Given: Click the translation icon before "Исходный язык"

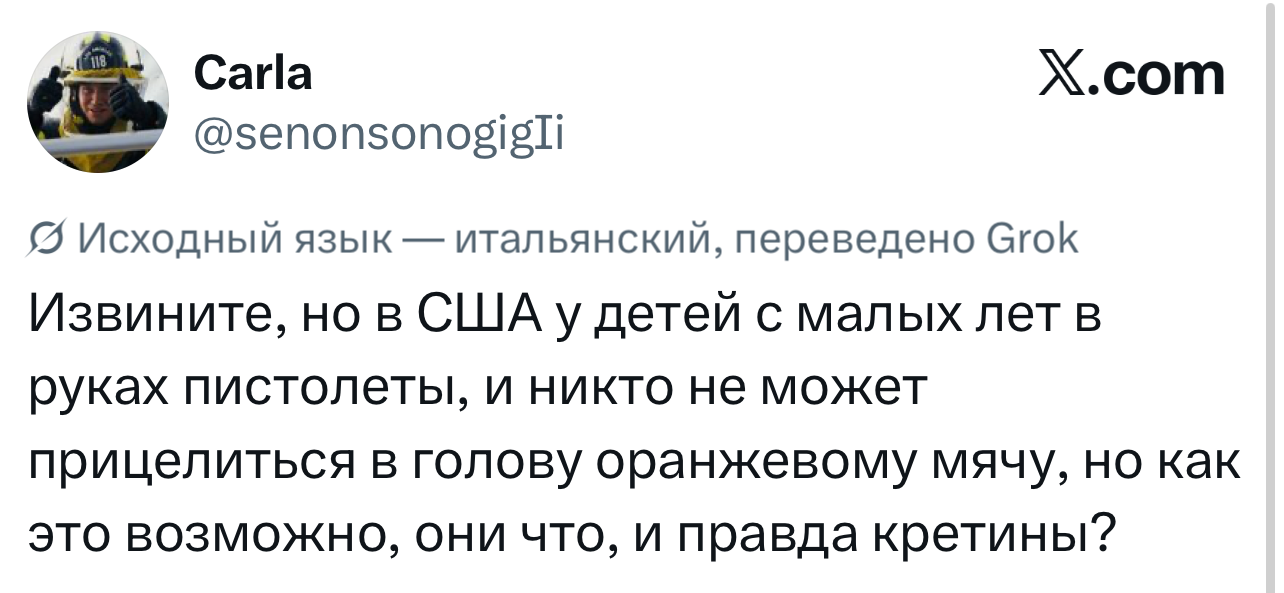Looking at the screenshot, I should (x=47, y=240).
